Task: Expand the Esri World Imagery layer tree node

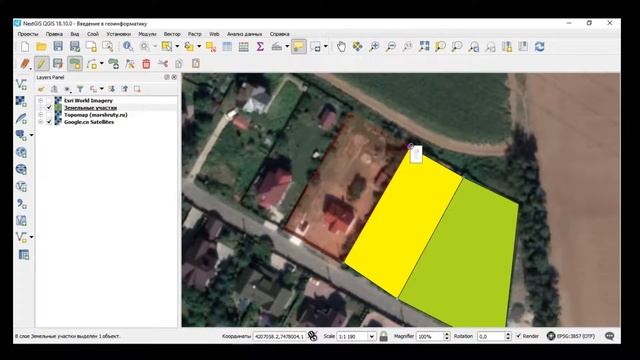Action: point(40,100)
